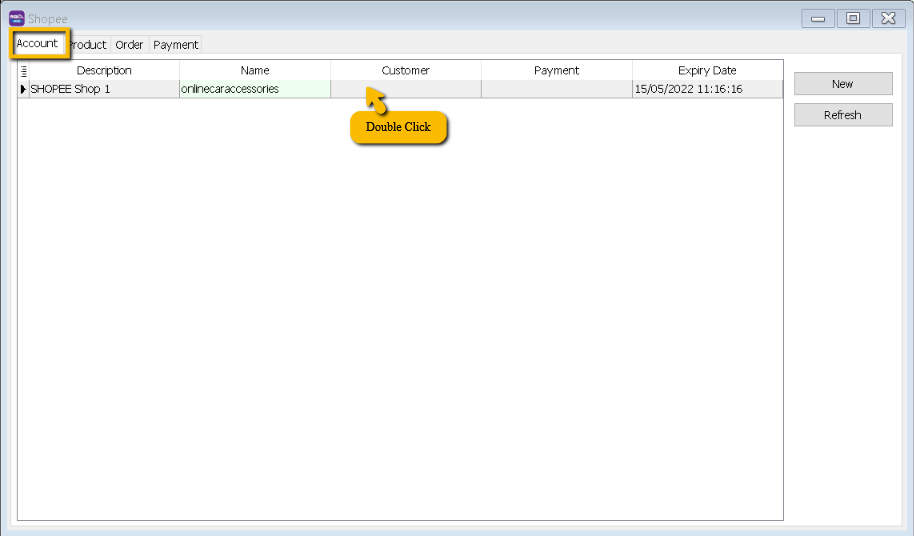Select the Payment tab
Viewport: 914px width, 536px height.
tap(176, 45)
